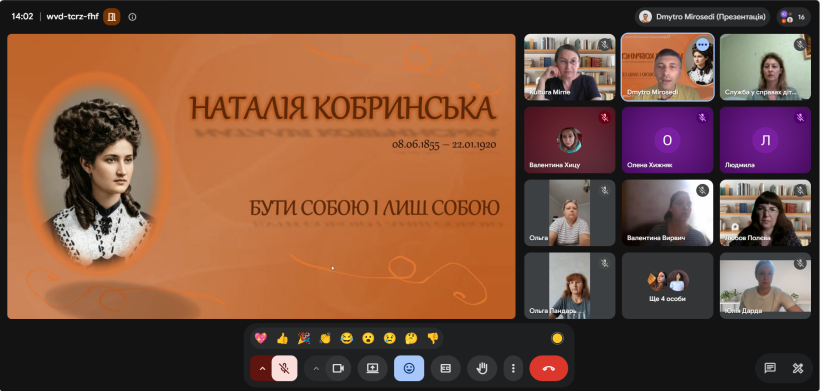This screenshot has height=391, width=820.
Task: Select Олена Хижняк participant tile
Action: coord(667,140)
